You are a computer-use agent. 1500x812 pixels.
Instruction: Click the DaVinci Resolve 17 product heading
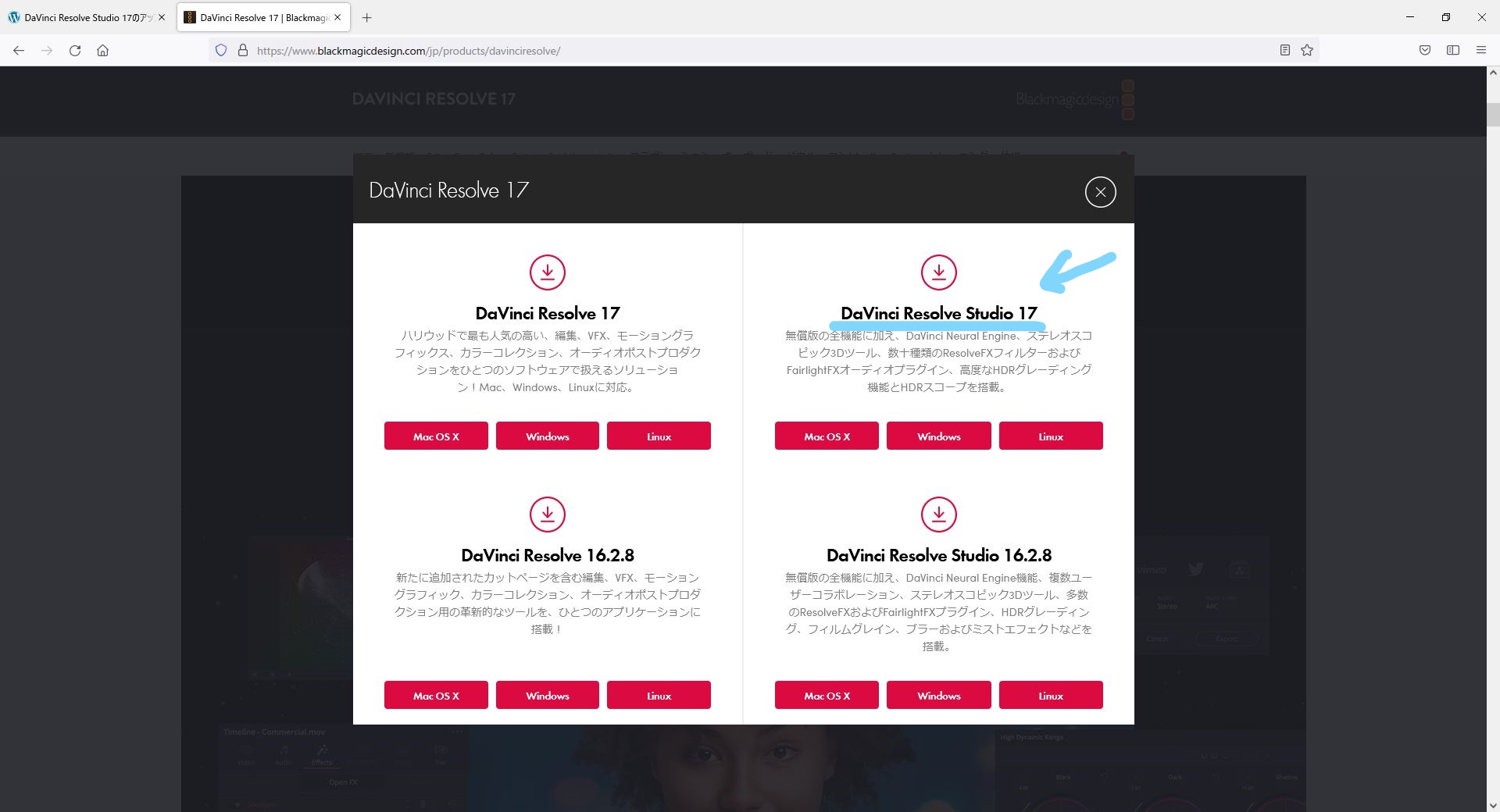coord(548,313)
